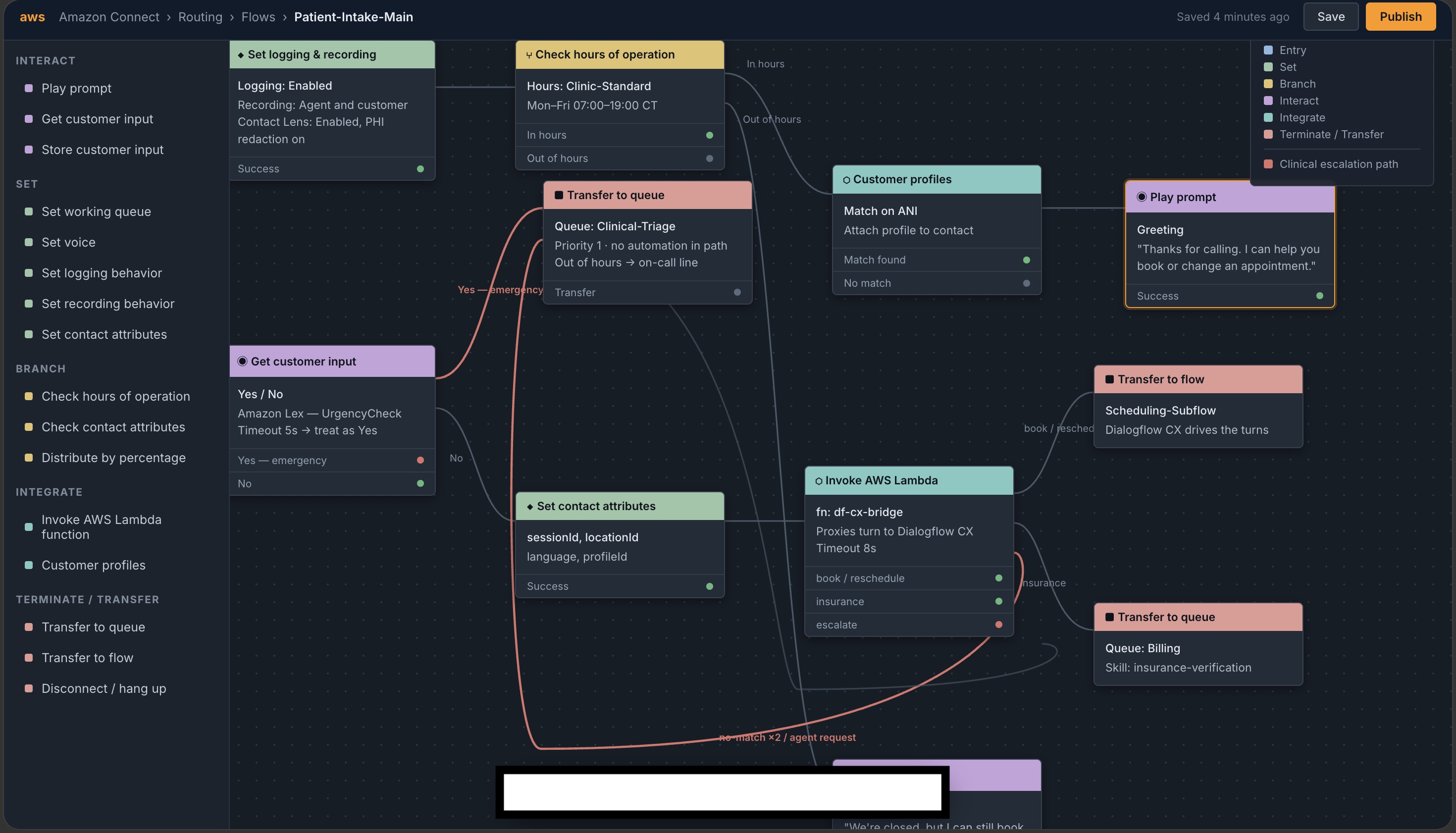Click diamond icon on Set contact attributes node

pyautogui.click(x=530, y=506)
